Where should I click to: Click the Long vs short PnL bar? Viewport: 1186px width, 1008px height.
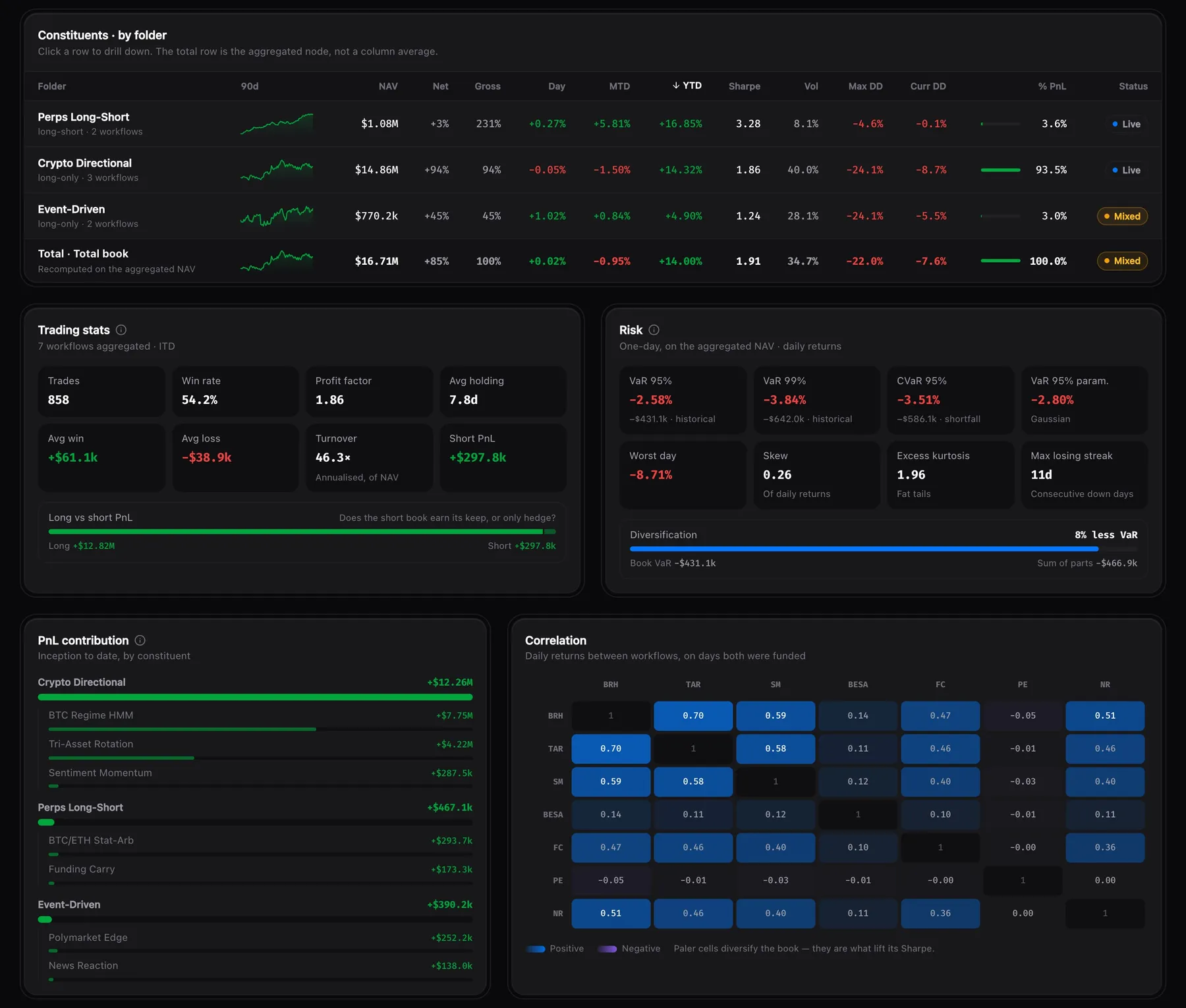coord(302,532)
